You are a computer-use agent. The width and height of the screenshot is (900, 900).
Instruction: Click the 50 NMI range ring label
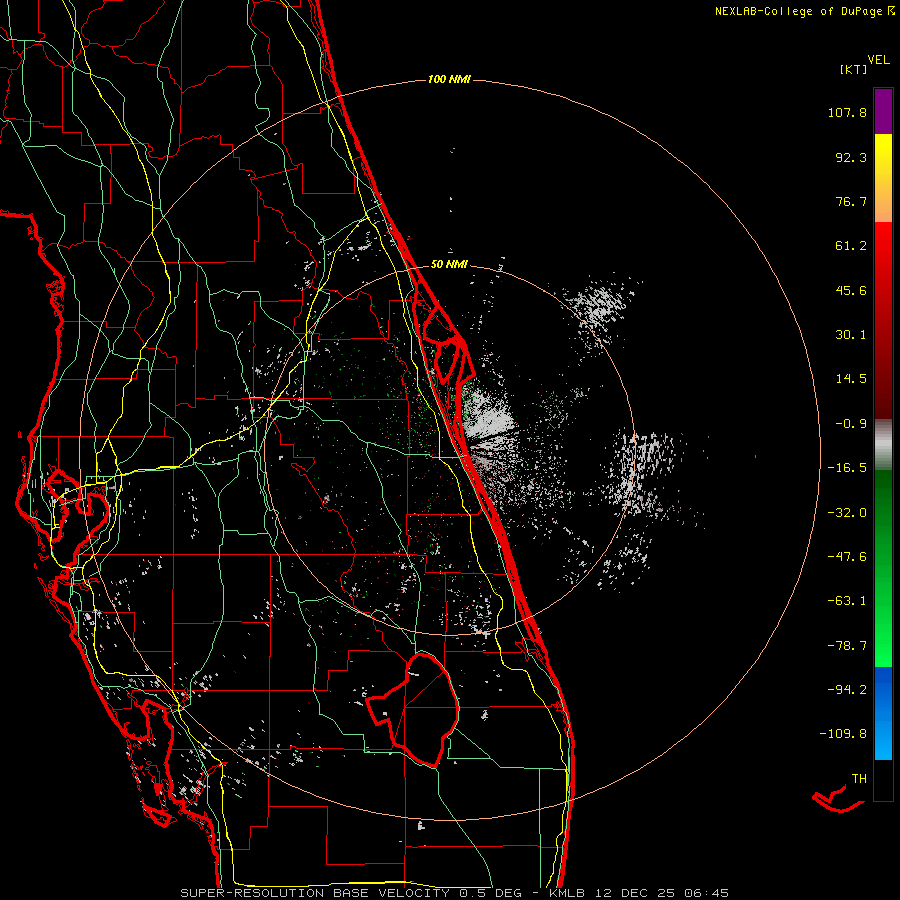449,264
